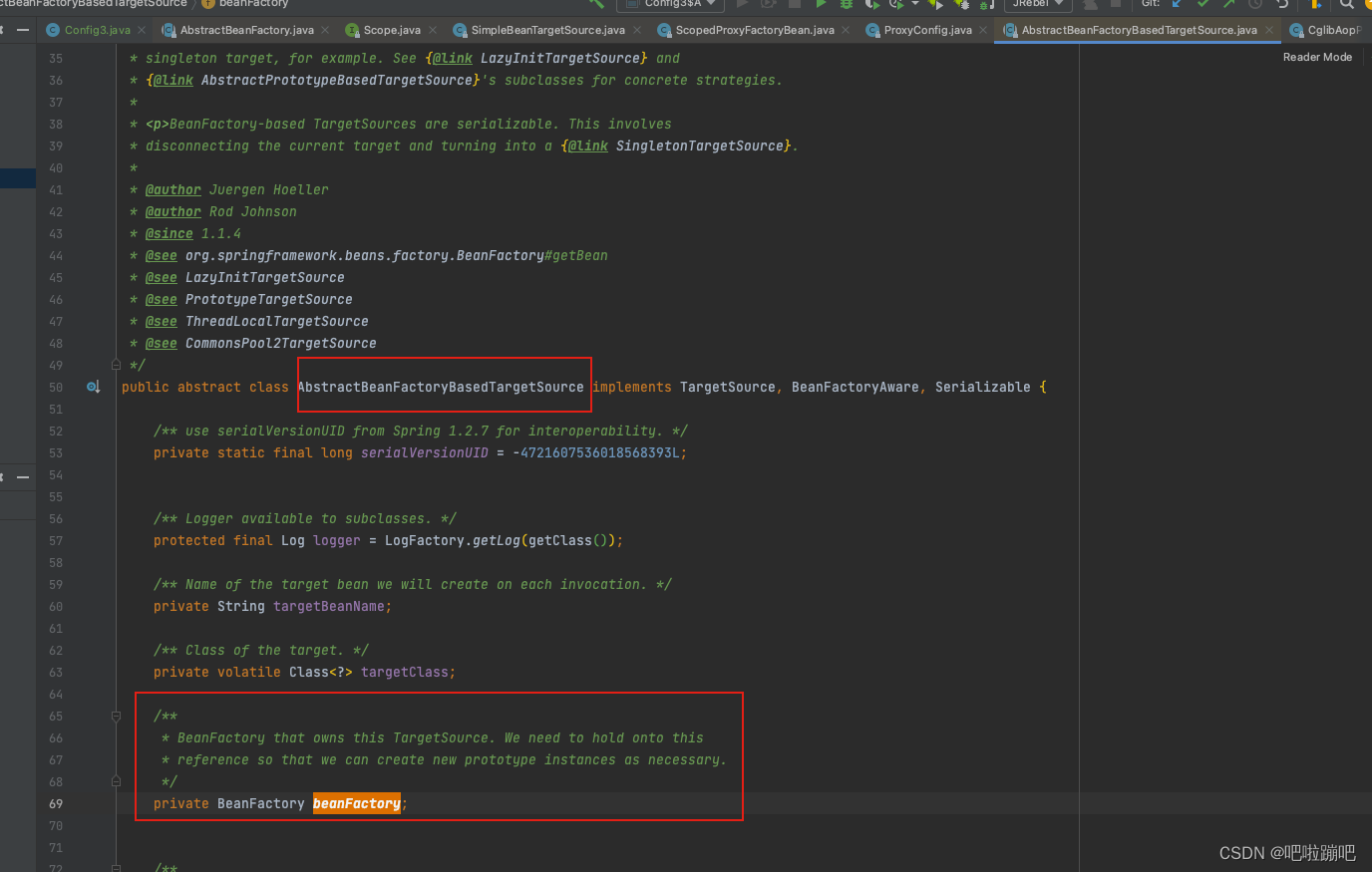This screenshot has width=1372, height=872.
Task: Collapse the Javadoc fold marker on line 49
Action: (x=116, y=365)
